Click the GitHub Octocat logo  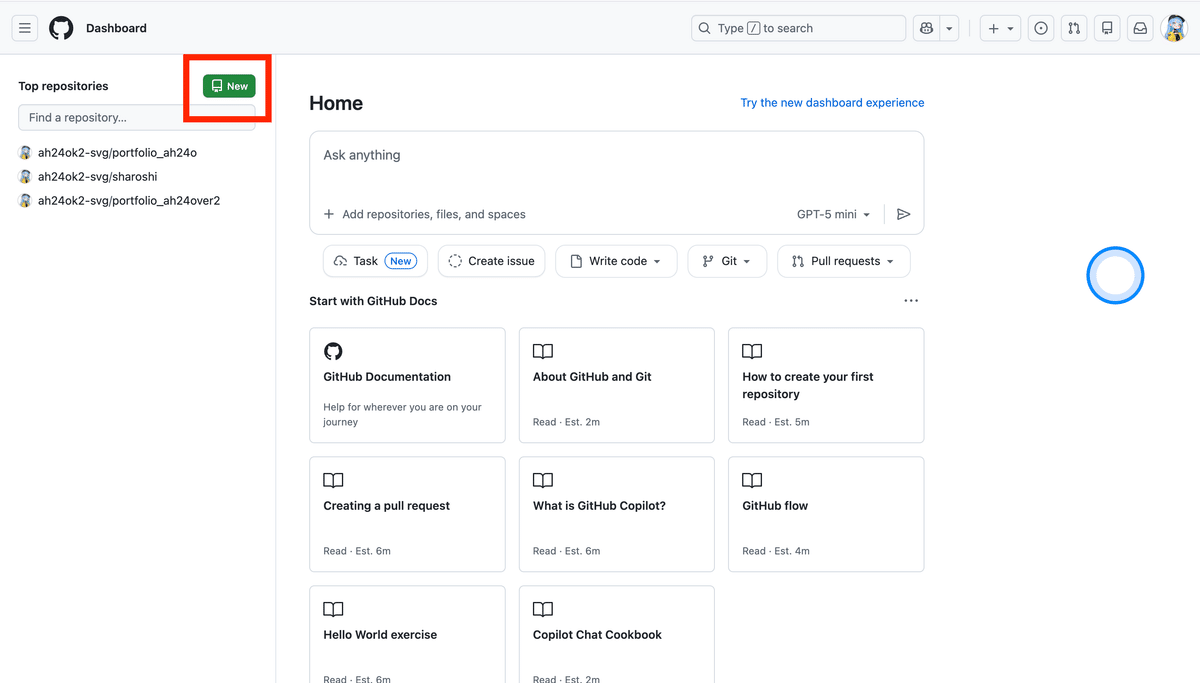pyautogui.click(x=61, y=28)
